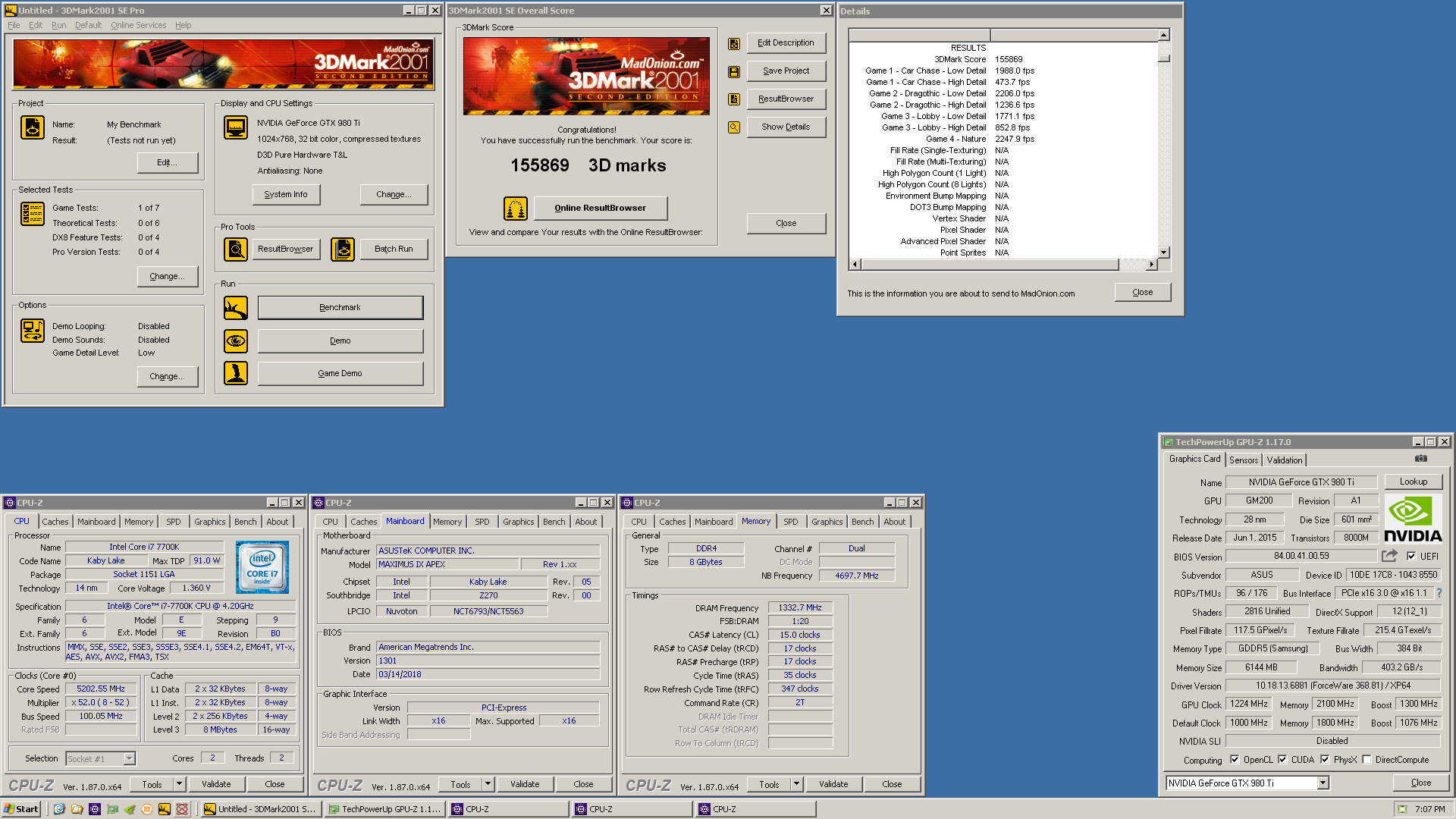The height and width of the screenshot is (819, 1456).
Task: Open the Default menu in 3DMark2001
Action: [88, 25]
